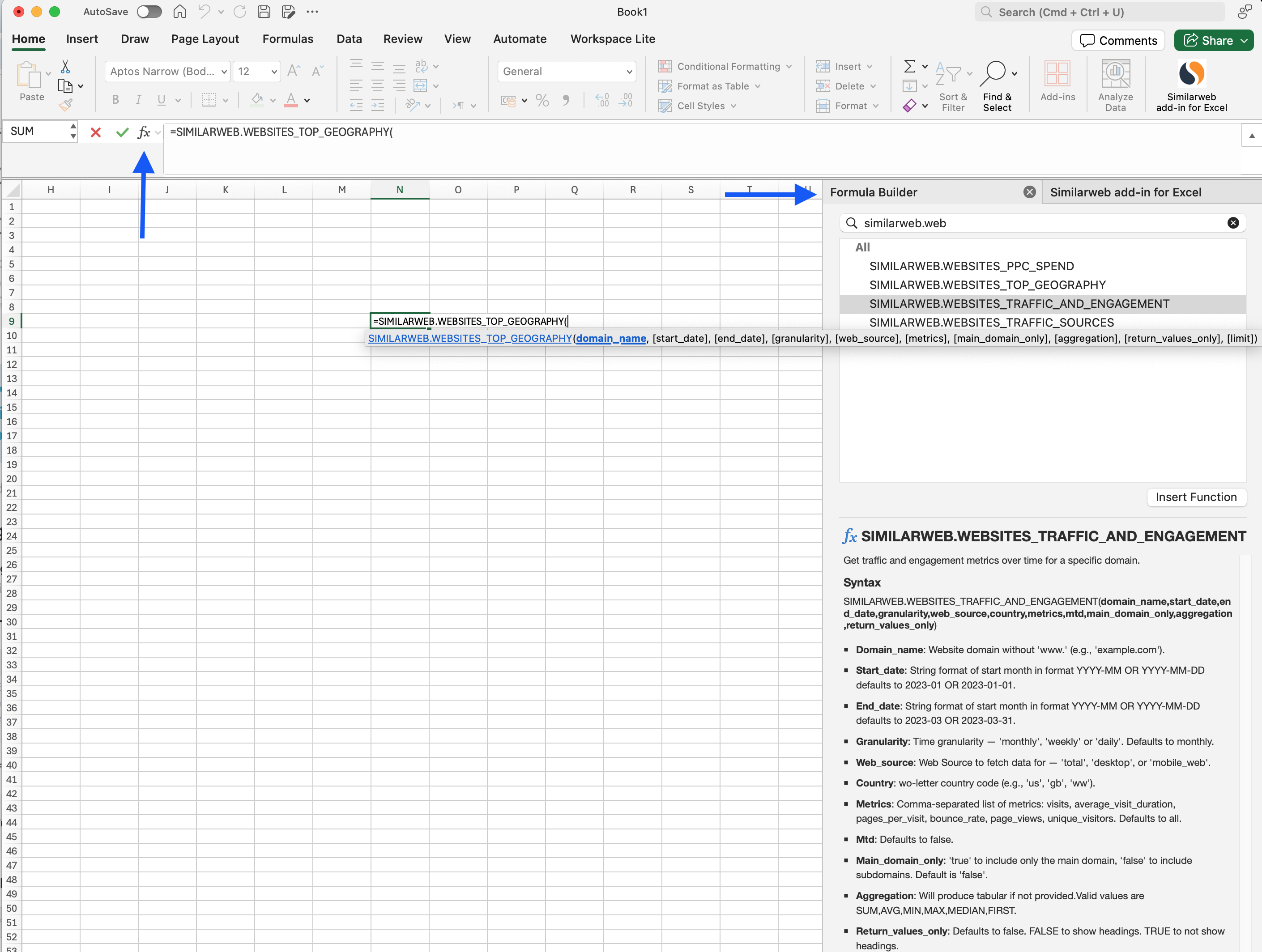The height and width of the screenshot is (952, 1262).
Task: Open the Draw ribbon tab
Action: pyautogui.click(x=135, y=39)
